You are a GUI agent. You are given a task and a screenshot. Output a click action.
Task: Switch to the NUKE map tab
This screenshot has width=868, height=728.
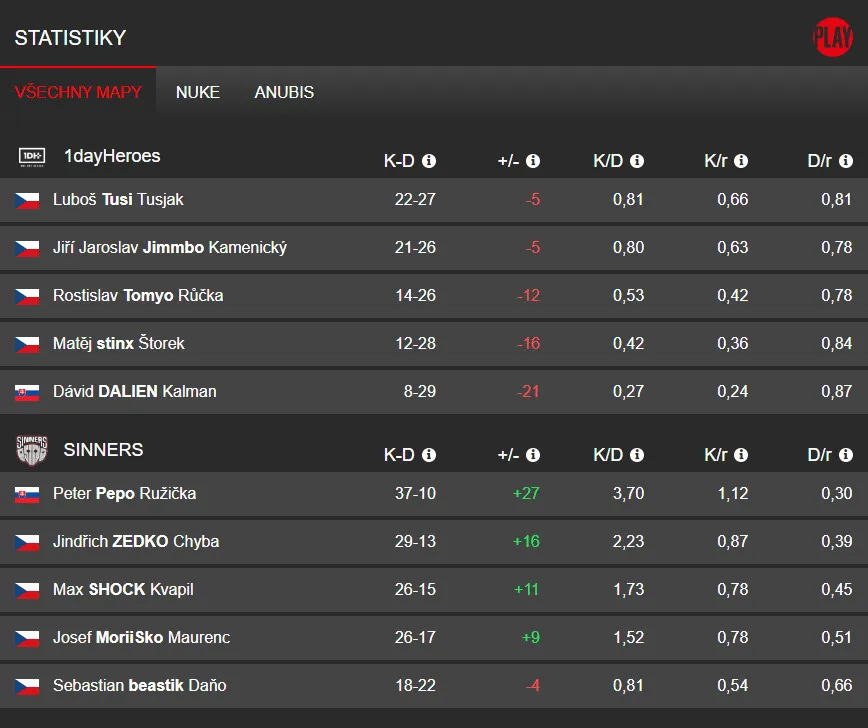pos(198,92)
